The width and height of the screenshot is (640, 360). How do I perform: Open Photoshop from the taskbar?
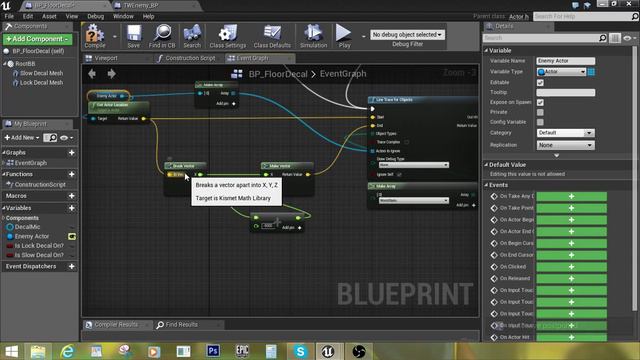click(213, 351)
